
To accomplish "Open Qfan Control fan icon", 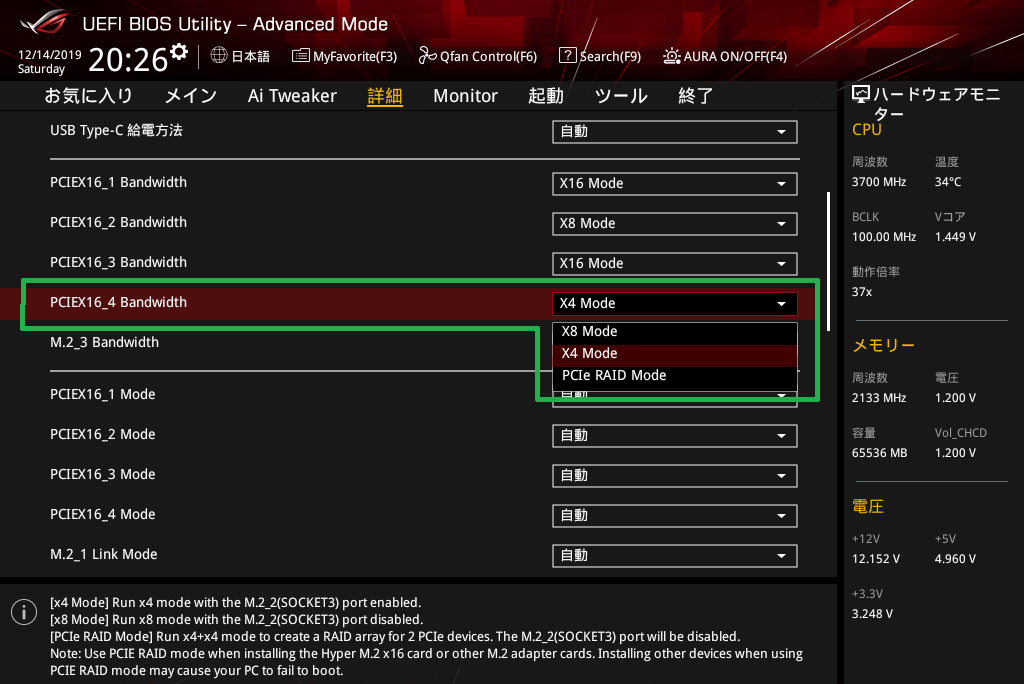I will point(427,56).
